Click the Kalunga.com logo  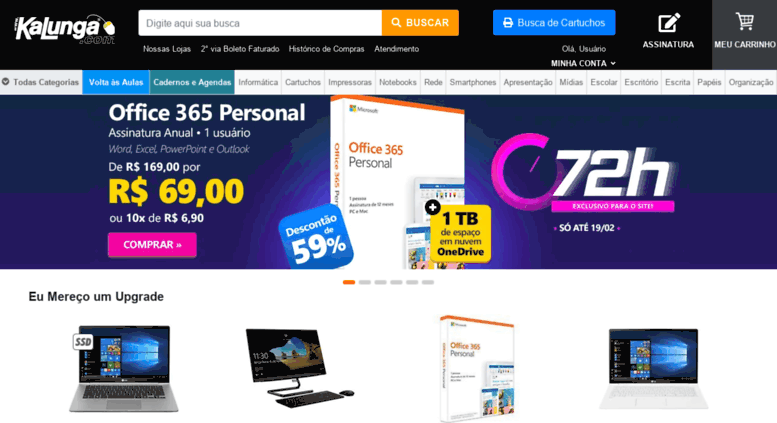tap(65, 29)
